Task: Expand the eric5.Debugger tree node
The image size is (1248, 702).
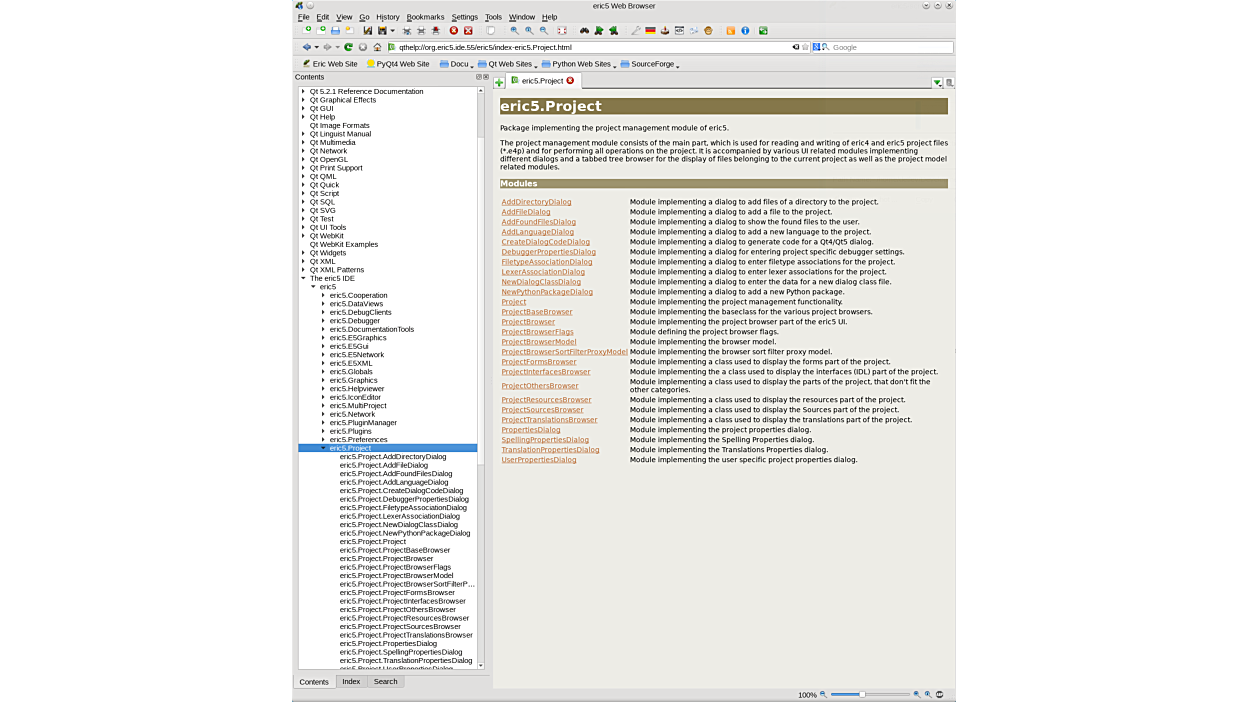Action: (323, 321)
